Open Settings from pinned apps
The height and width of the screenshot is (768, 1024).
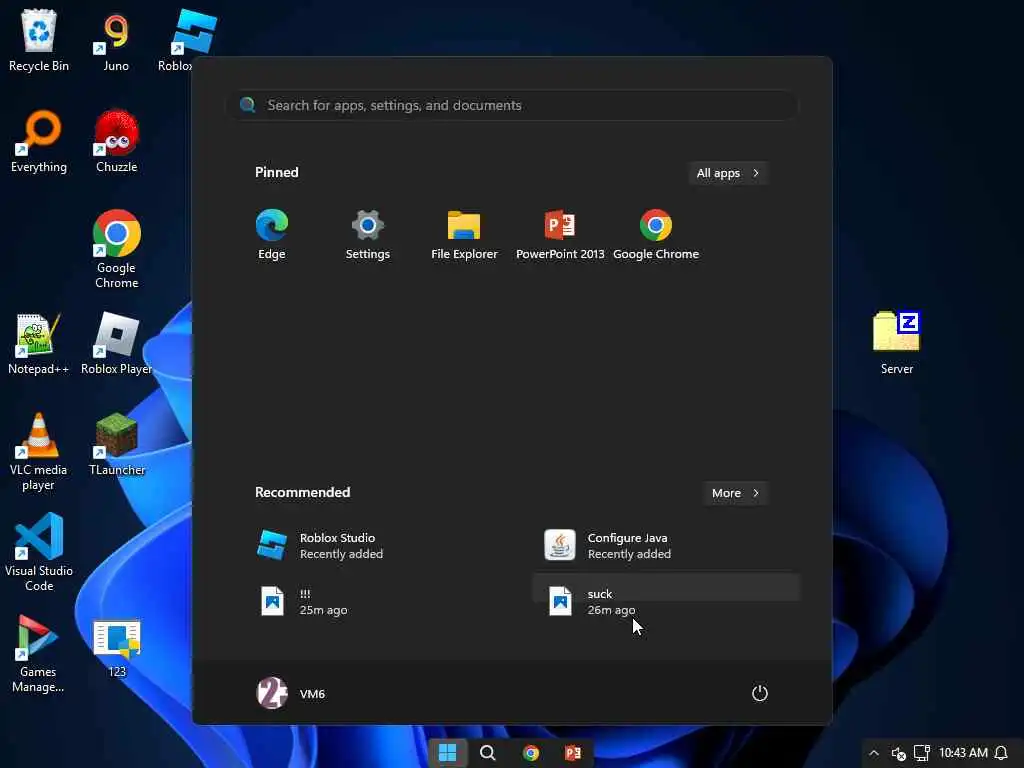click(368, 235)
